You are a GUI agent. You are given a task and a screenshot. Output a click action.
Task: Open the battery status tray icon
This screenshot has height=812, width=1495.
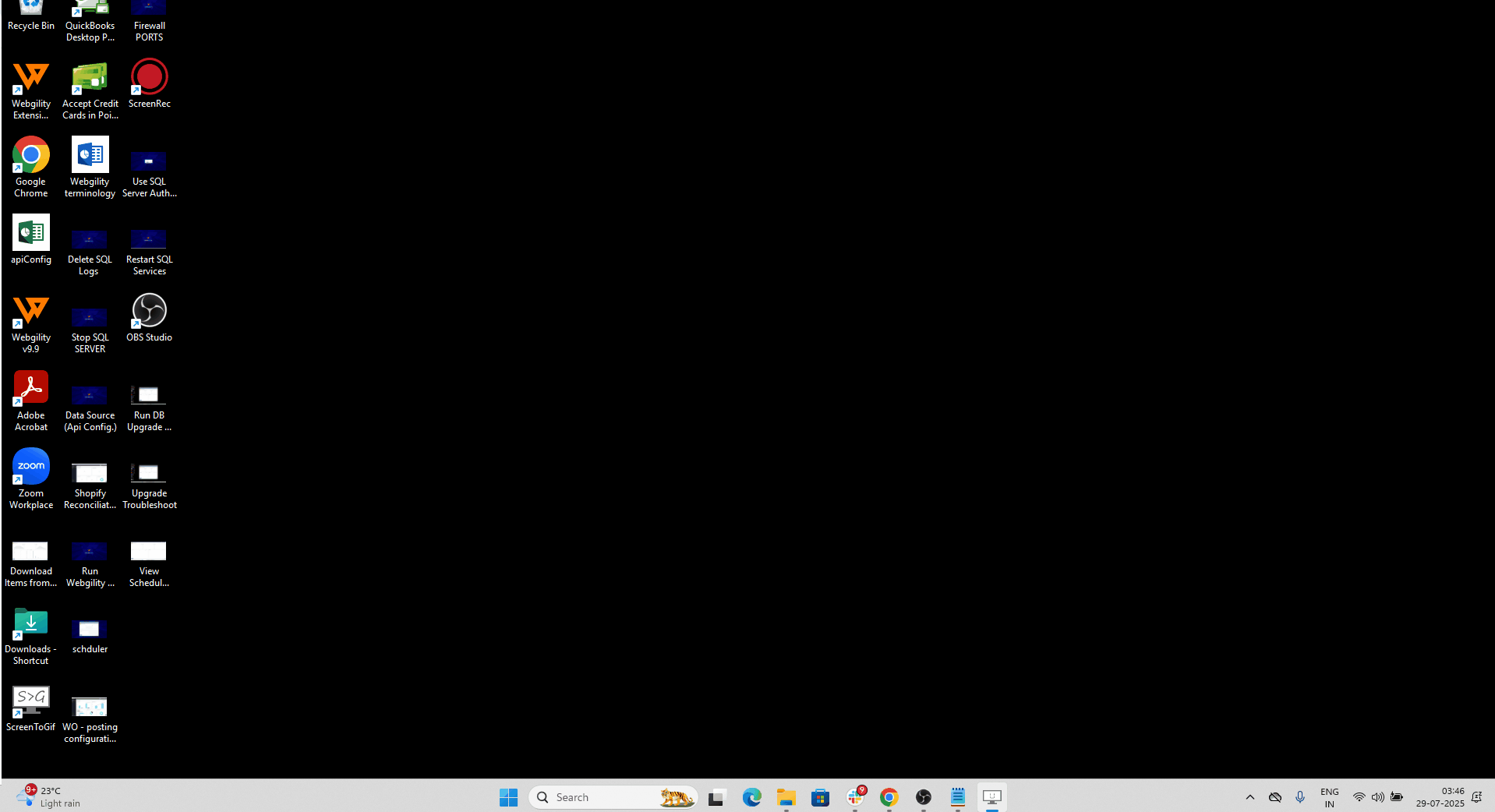[1397, 797]
